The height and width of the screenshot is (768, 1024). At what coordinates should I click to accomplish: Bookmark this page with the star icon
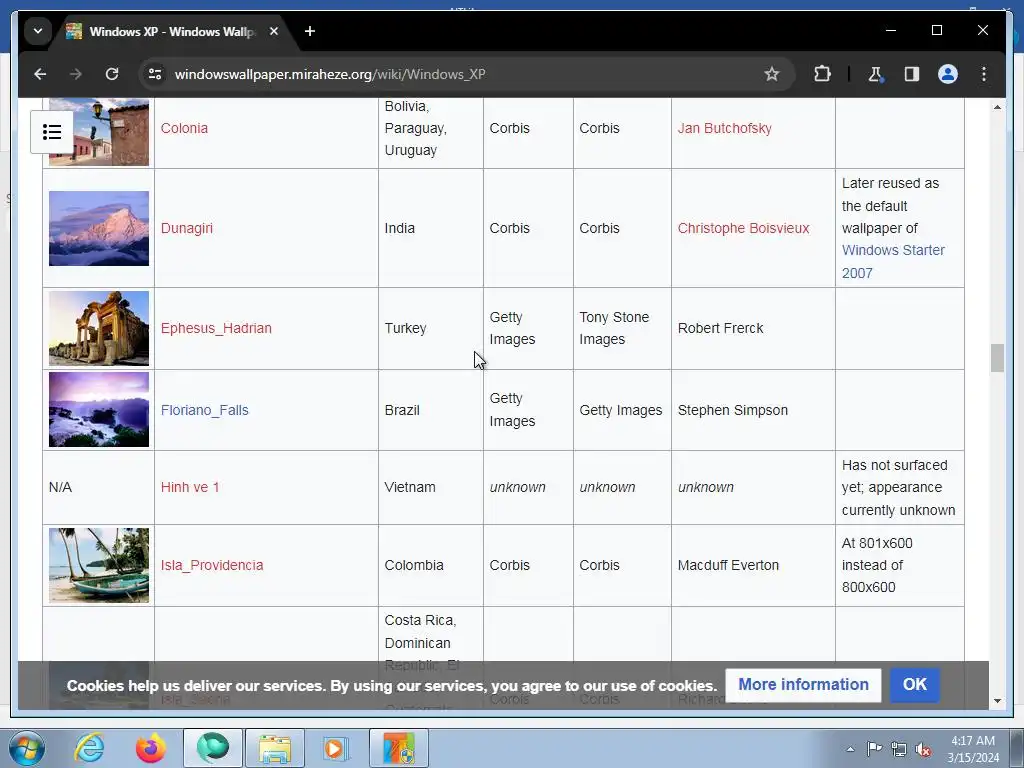point(772,74)
